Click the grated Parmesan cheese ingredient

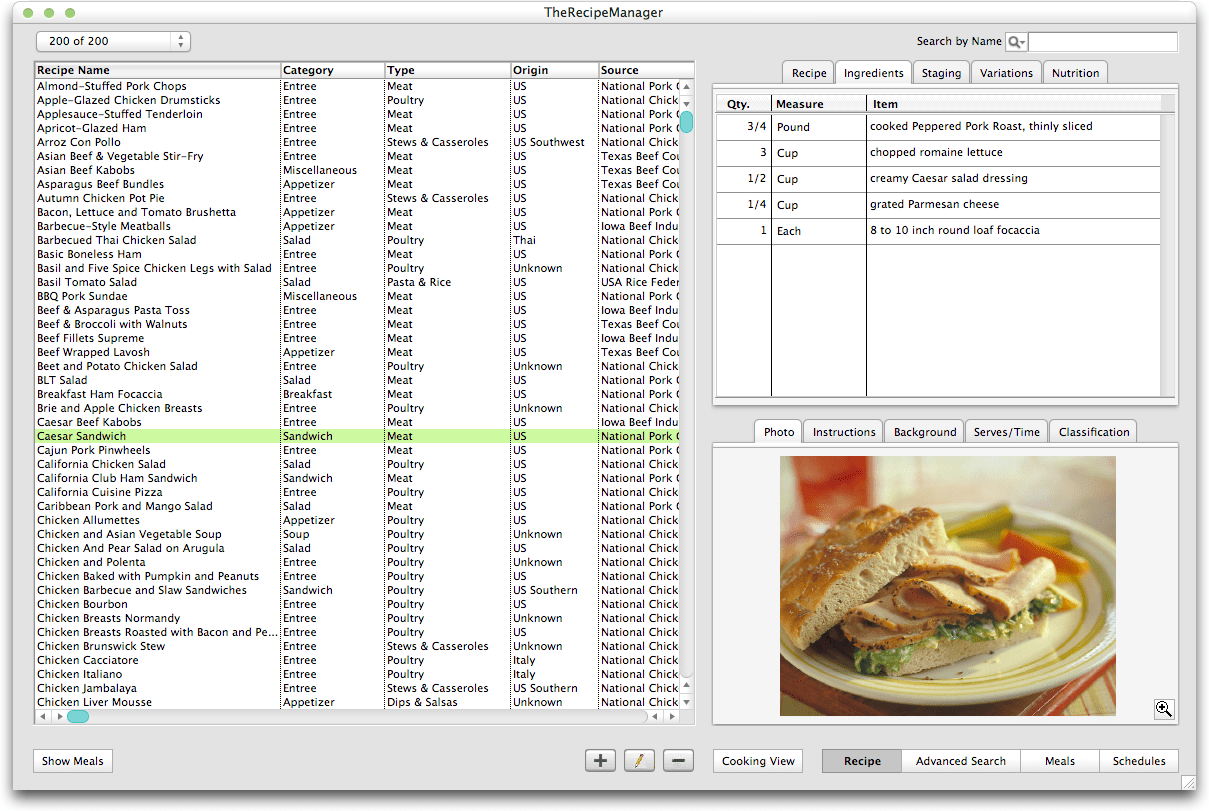[x=933, y=205]
